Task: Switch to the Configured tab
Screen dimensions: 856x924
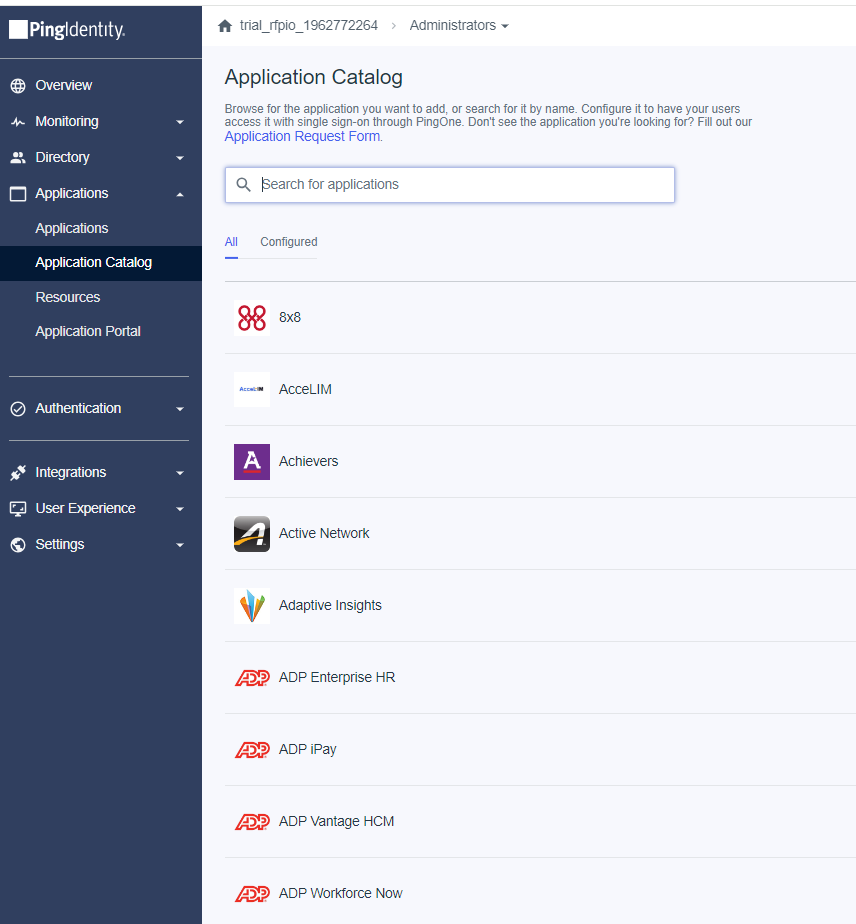Action: 289,242
